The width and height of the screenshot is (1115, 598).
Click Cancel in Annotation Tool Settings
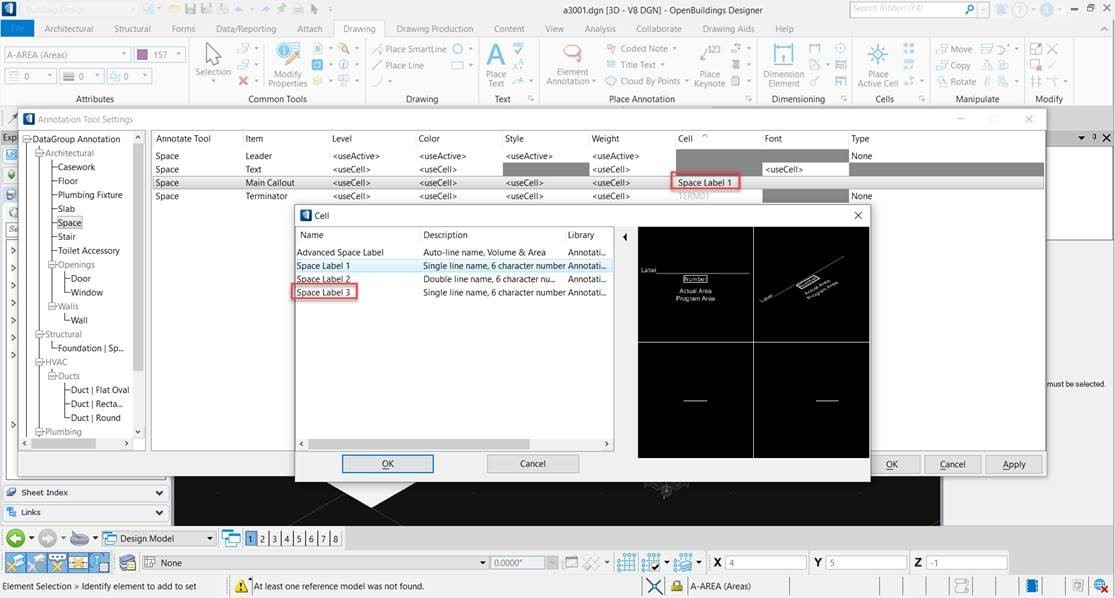(952, 464)
